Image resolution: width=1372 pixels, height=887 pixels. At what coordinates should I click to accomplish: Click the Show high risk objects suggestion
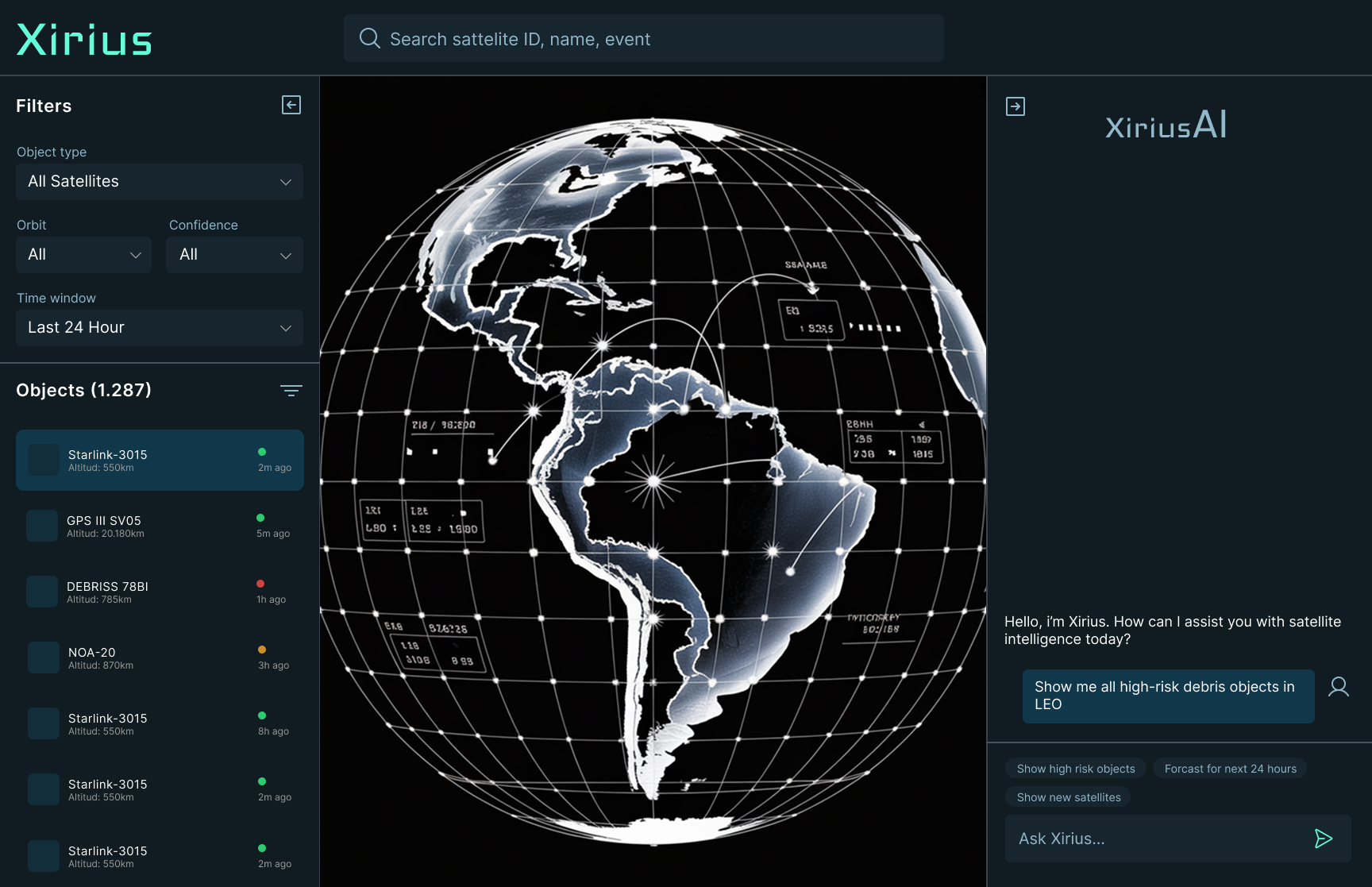click(x=1076, y=769)
